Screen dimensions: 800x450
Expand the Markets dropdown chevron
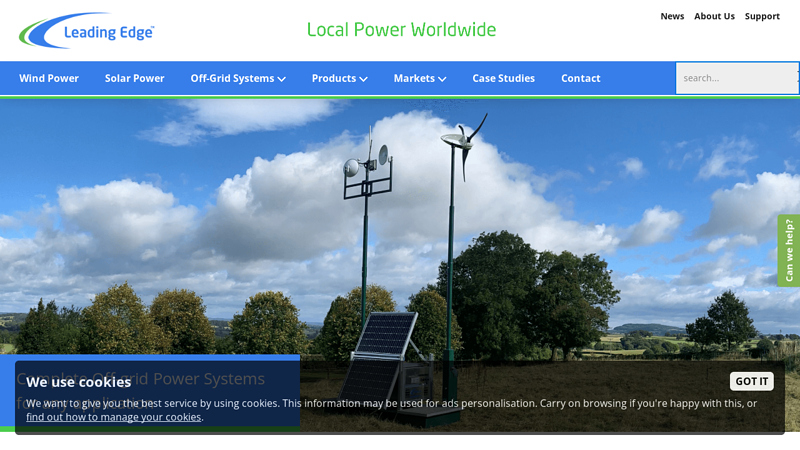[x=442, y=79]
